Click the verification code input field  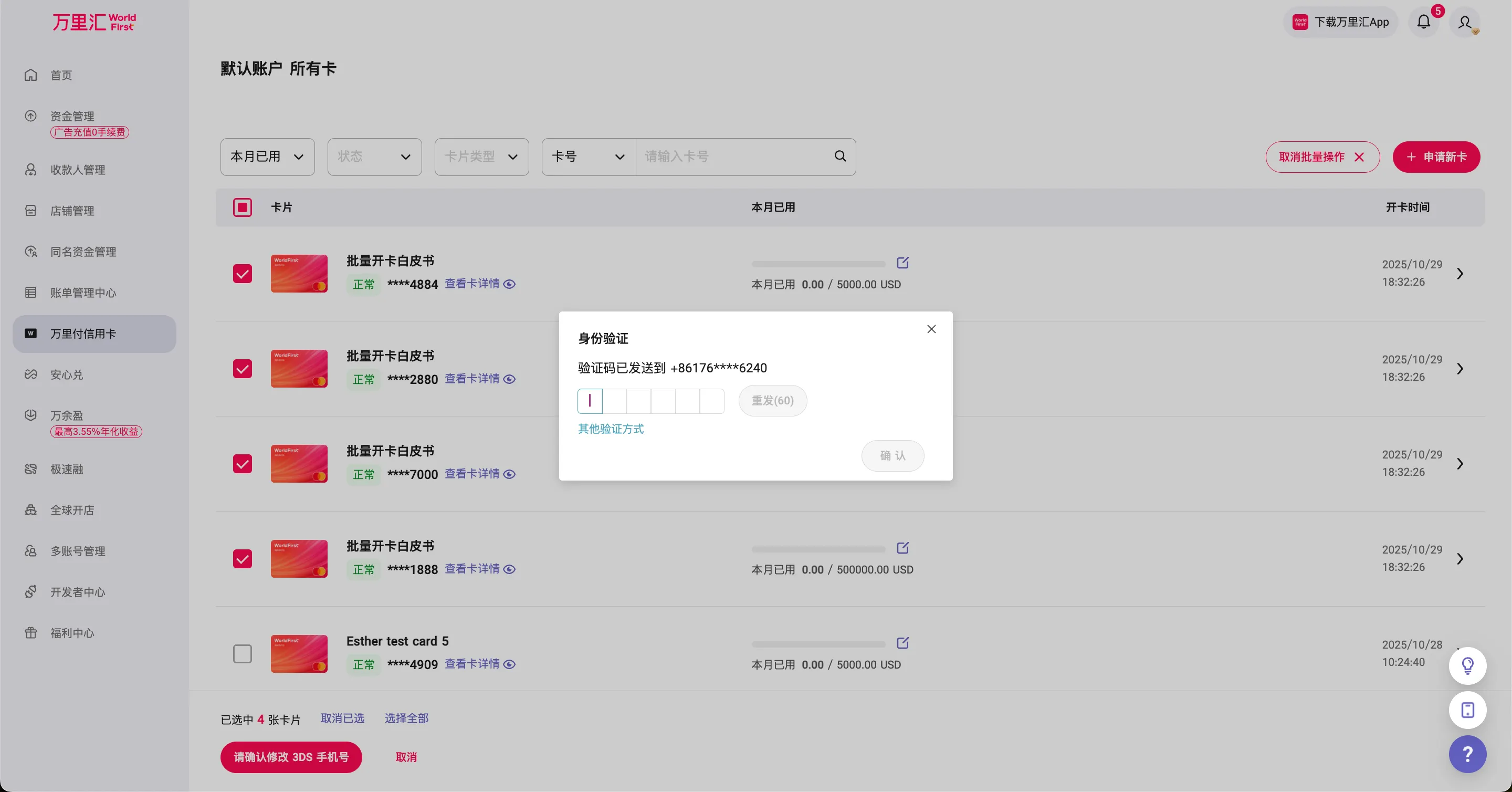click(591, 400)
